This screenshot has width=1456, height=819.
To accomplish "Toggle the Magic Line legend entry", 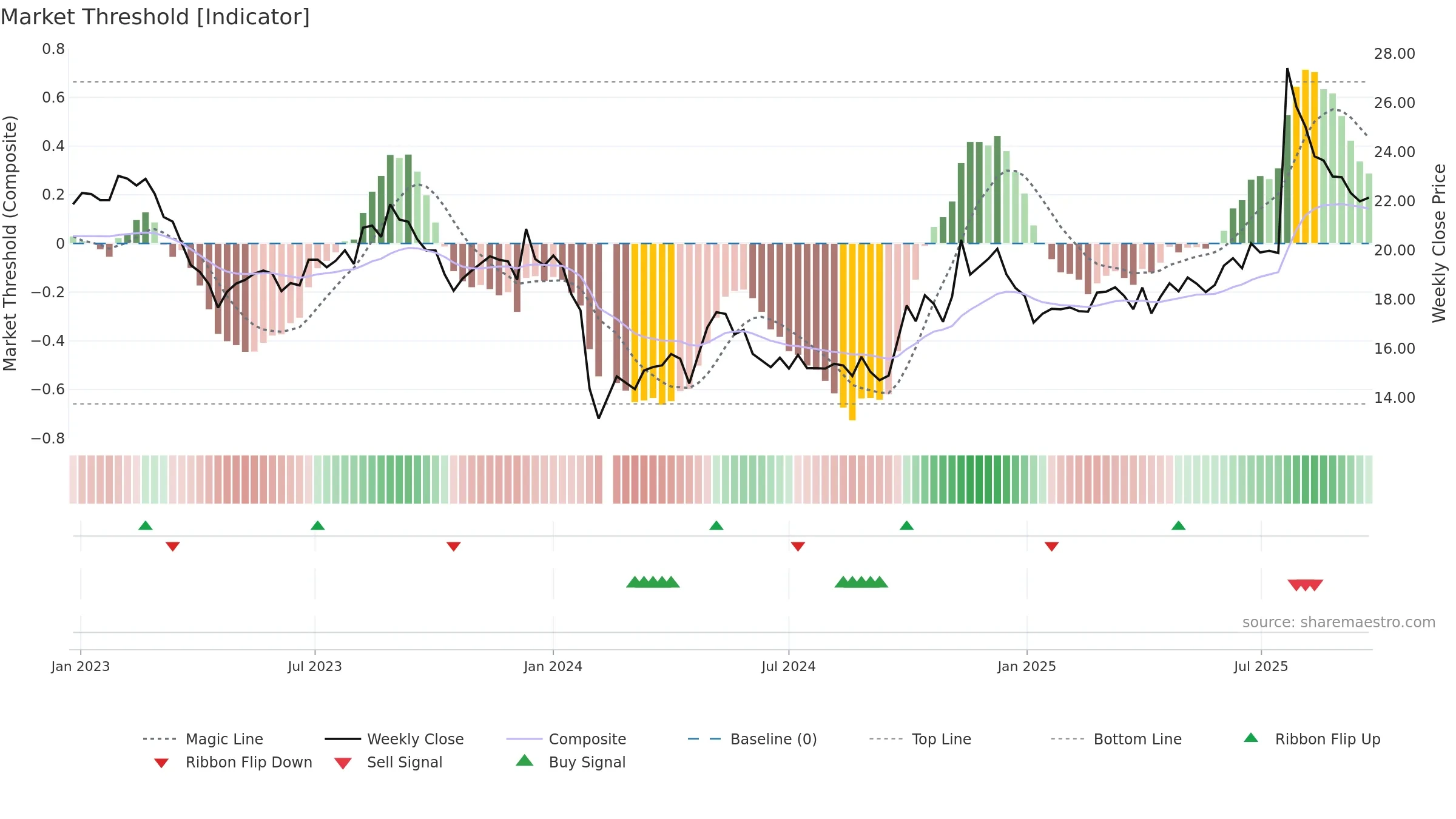I will (203, 739).
